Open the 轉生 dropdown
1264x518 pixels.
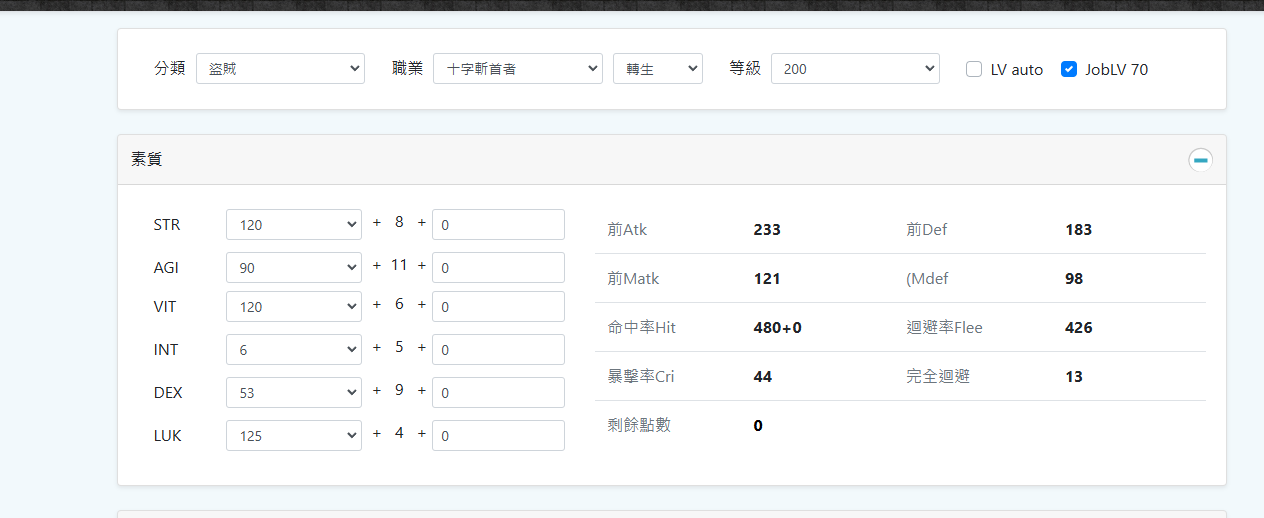click(657, 69)
